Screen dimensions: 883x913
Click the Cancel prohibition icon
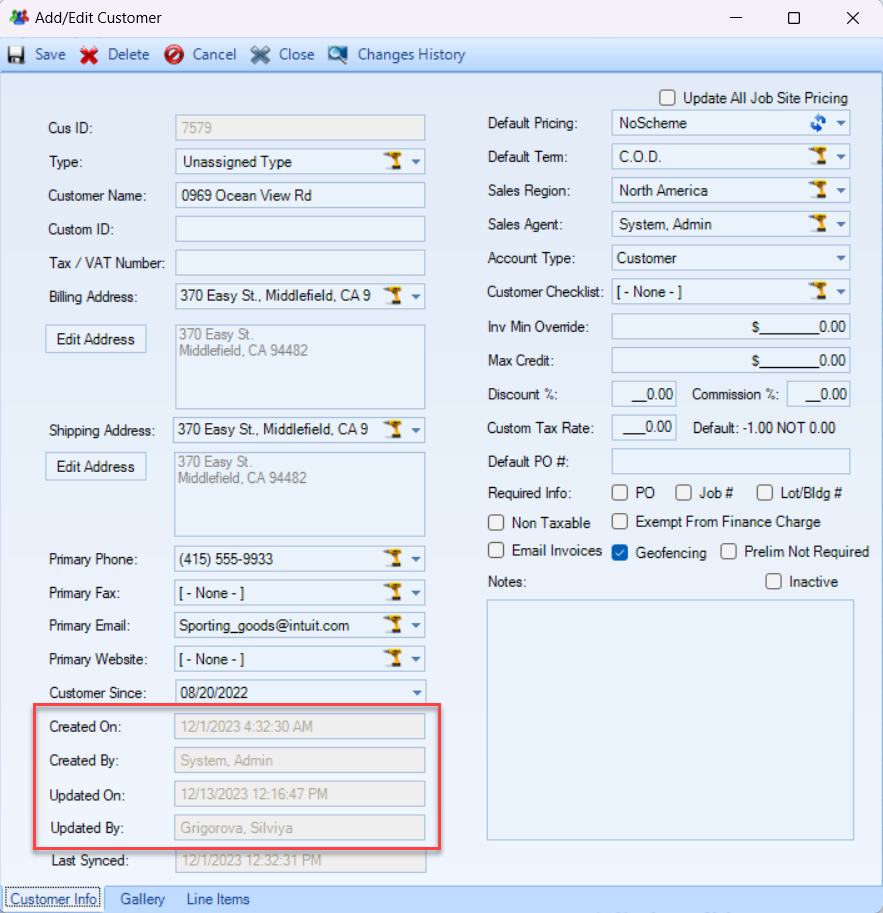point(174,55)
